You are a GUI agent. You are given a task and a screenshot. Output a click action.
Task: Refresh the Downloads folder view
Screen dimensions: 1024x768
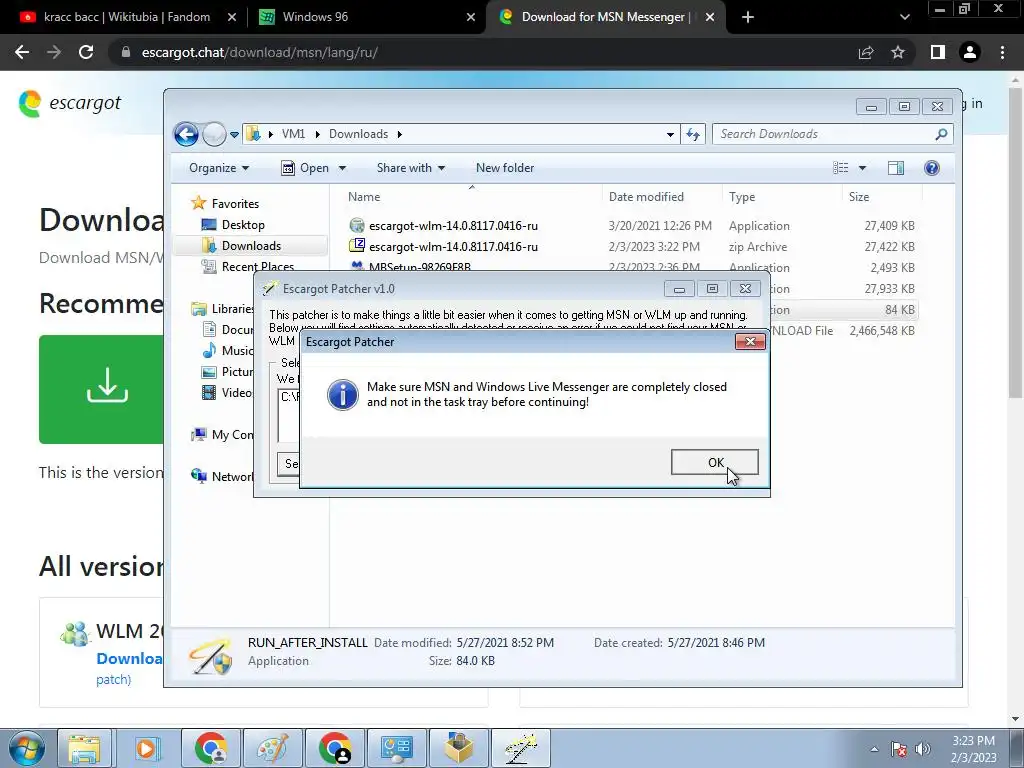pos(693,135)
